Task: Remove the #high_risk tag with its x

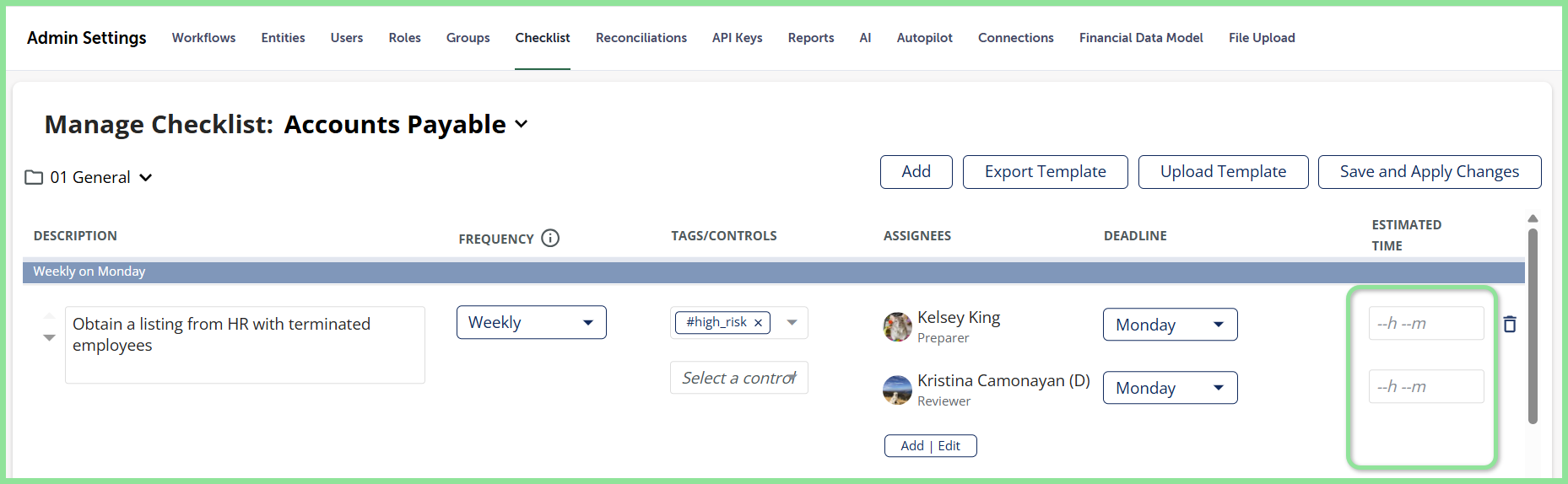Action: coord(758,322)
